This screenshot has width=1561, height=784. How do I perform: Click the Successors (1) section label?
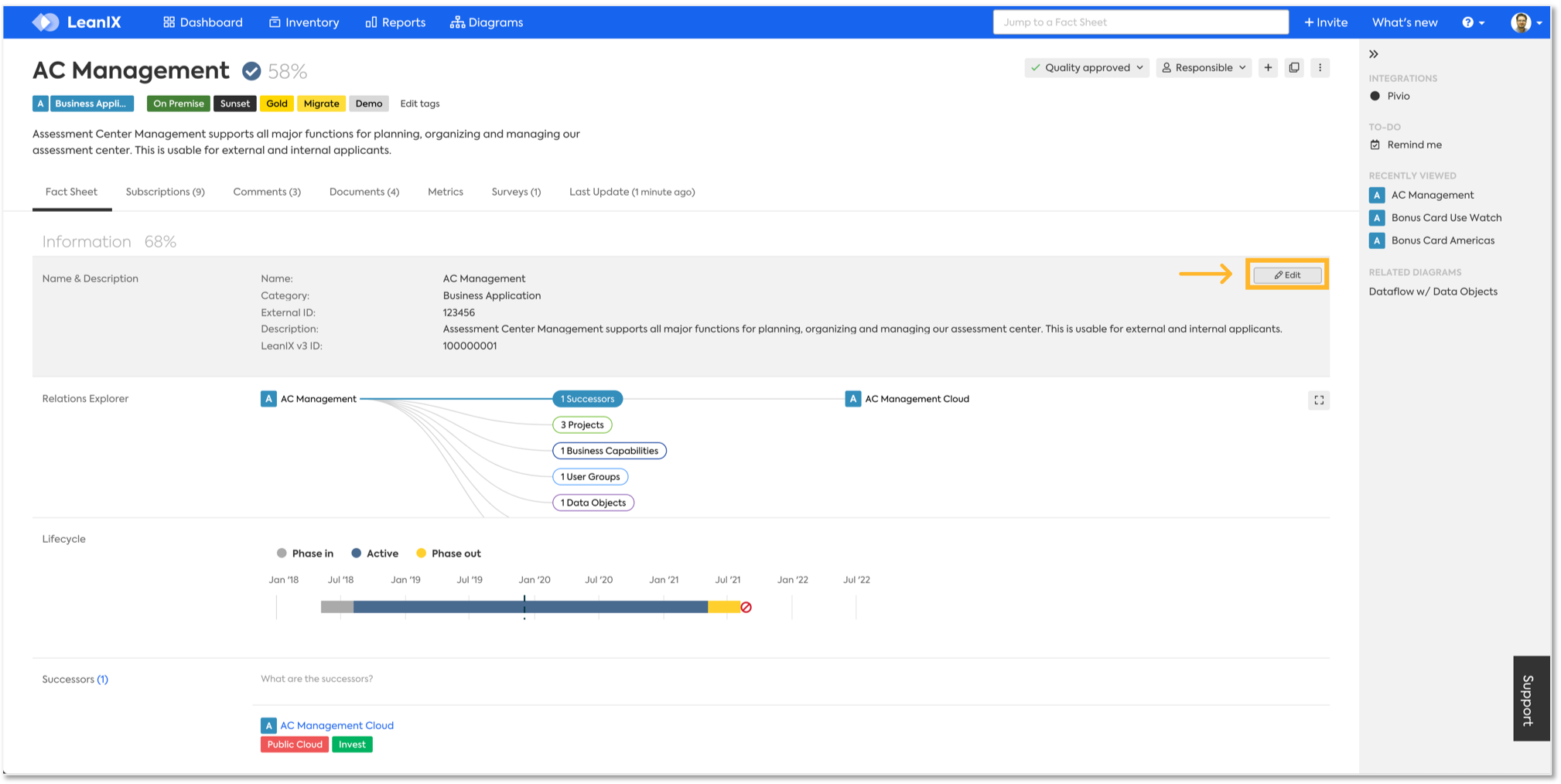click(75, 679)
